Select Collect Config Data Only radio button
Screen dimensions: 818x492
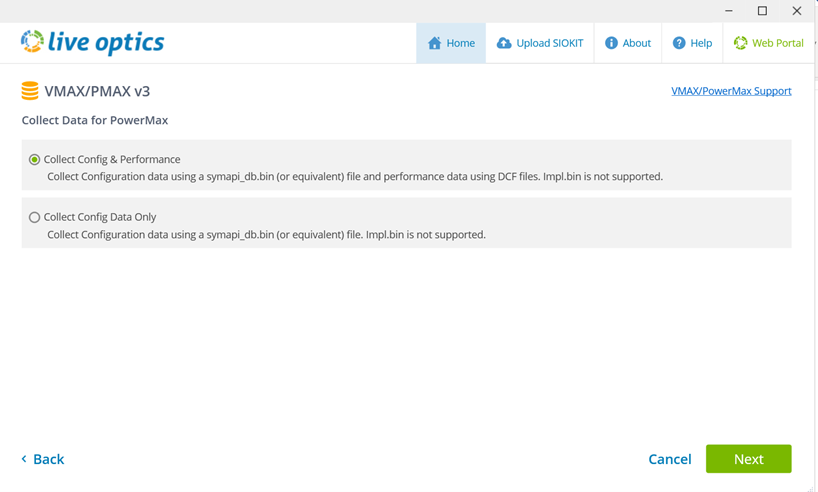[x=35, y=217]
